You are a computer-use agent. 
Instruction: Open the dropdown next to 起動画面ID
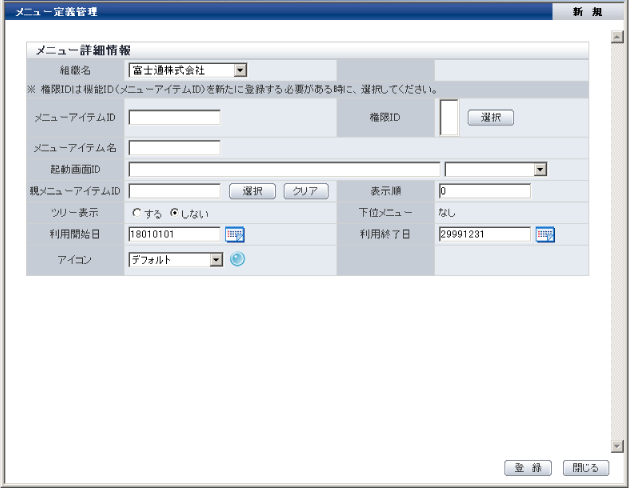[x=496, y=170]
